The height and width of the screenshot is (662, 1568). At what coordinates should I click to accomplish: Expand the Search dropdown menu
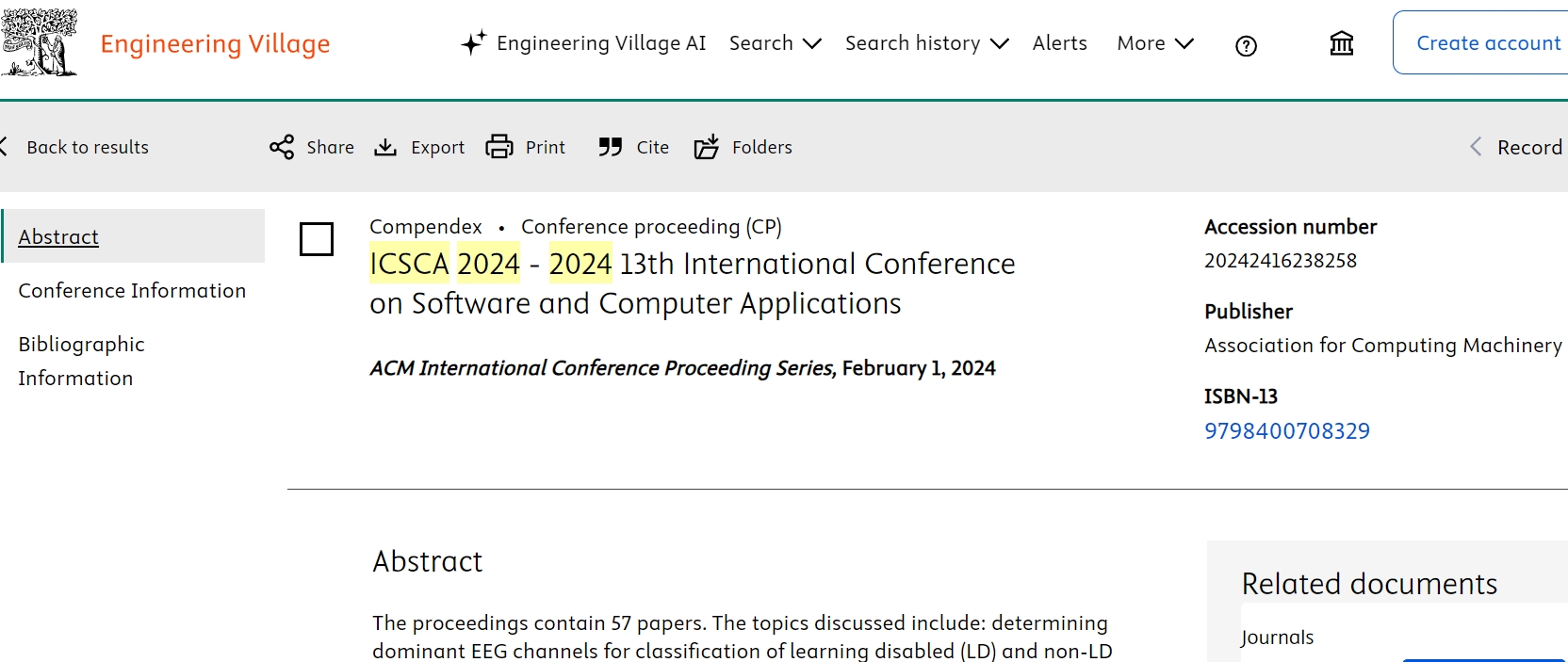(775, 43)
